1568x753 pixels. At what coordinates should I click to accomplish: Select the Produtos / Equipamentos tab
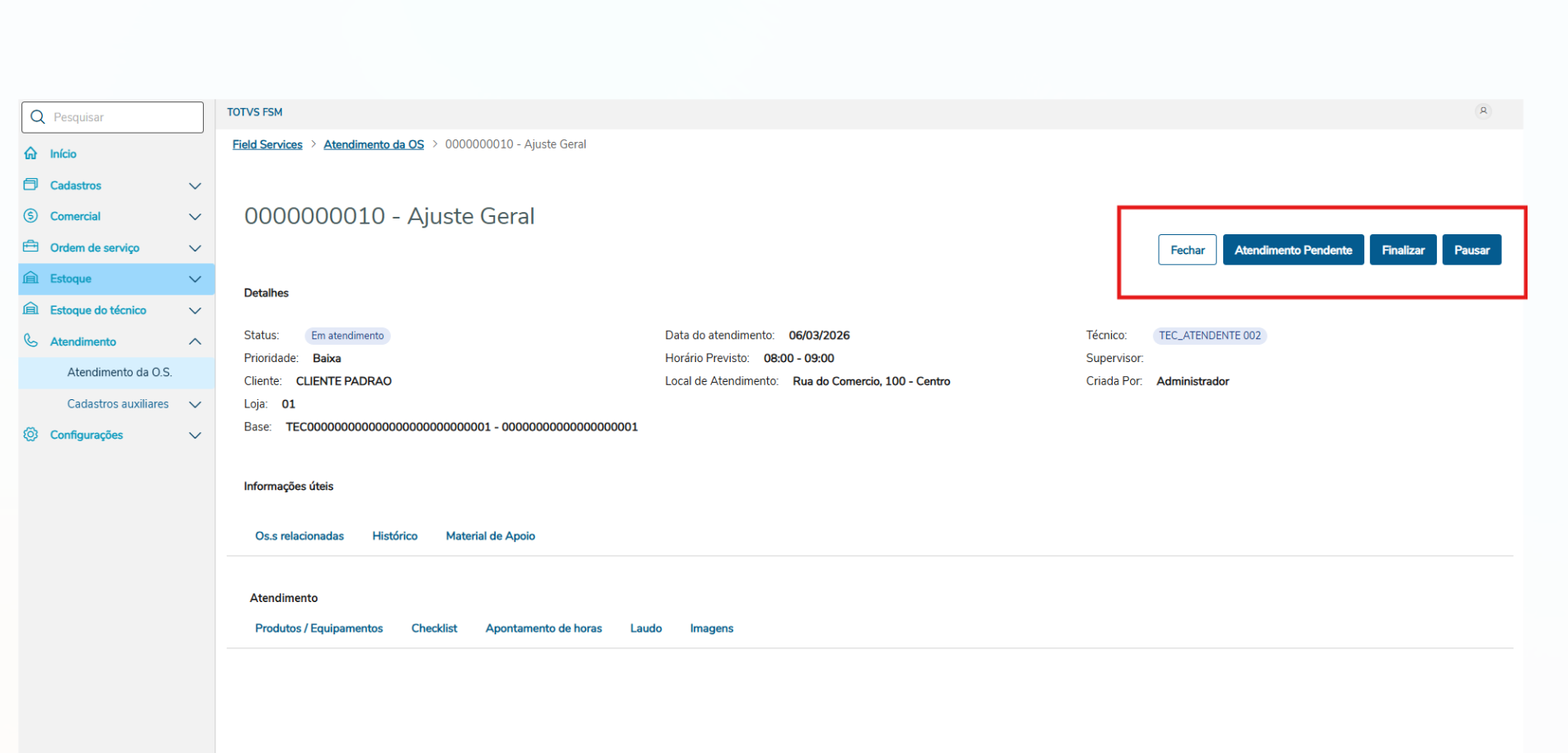pyautogui.click(x=319, y=628)
